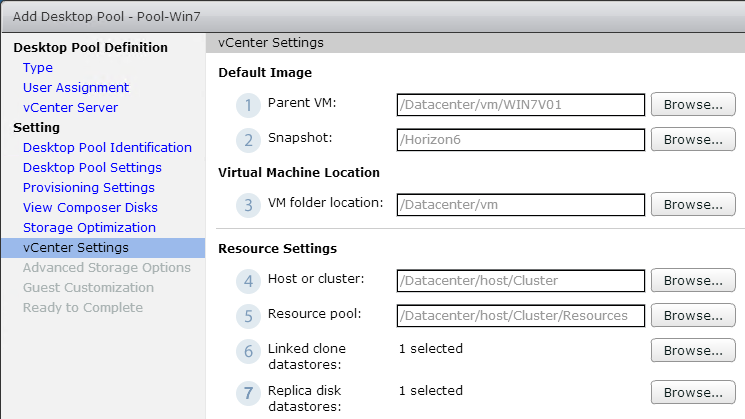Screen dimensions: 745x419
Task: Browse Replica disk datastores
Action: 693,392
